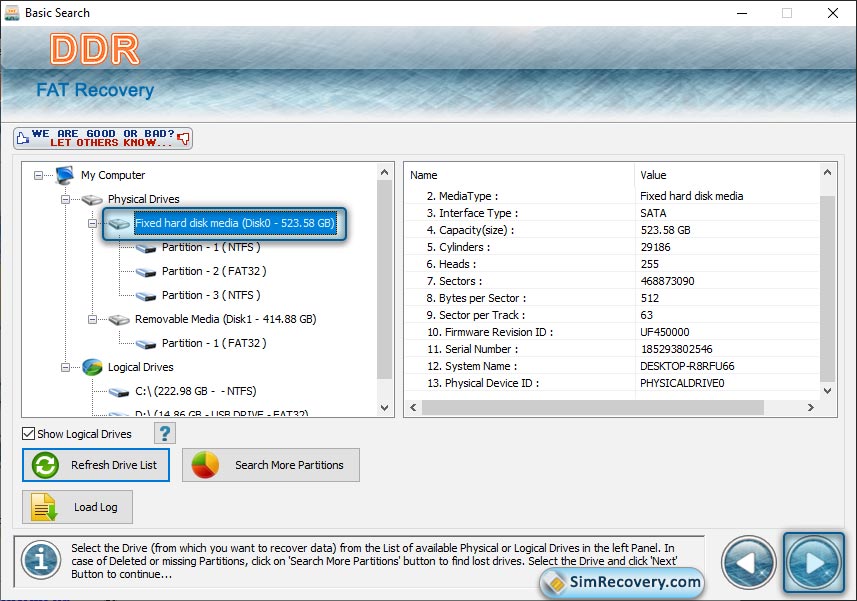Click drive tree scrollbar down arrow
Screen dimensions: 857x601
click(384, 408)
